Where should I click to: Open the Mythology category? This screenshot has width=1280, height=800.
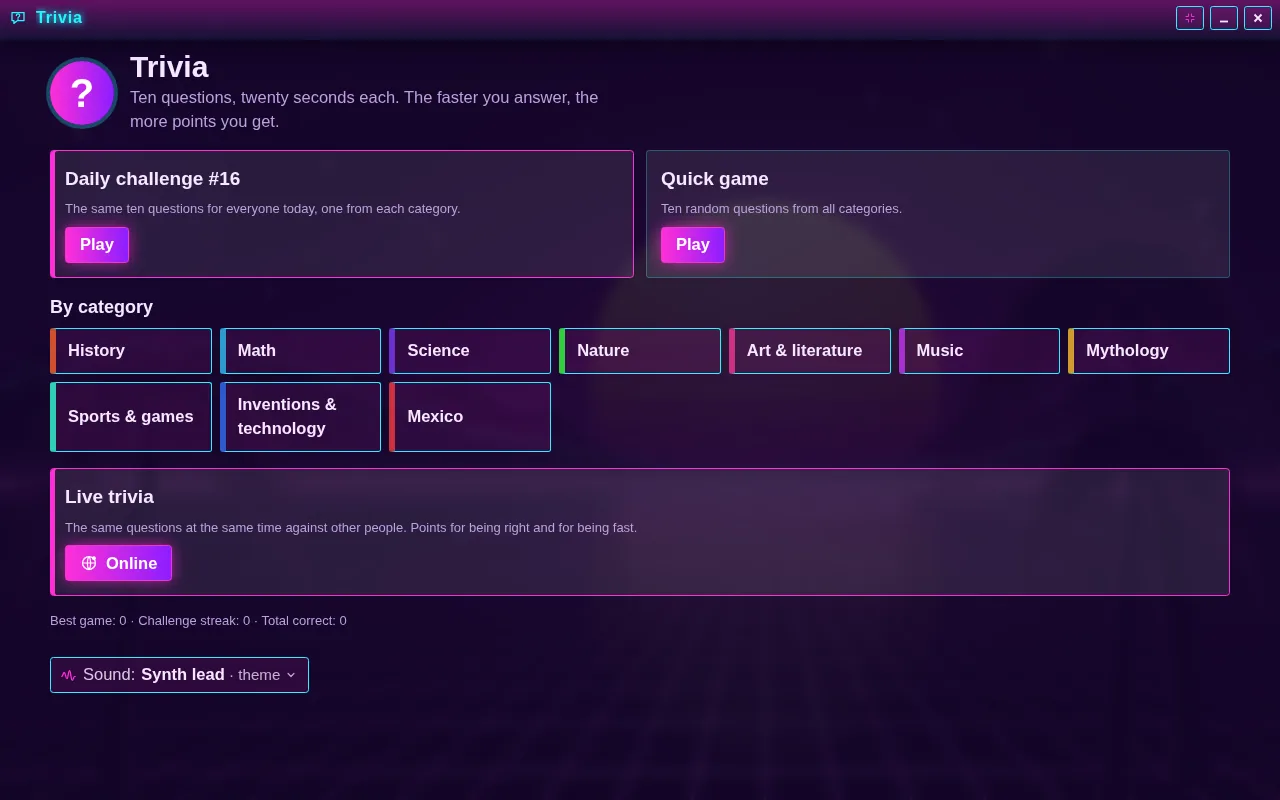pyautogui.click(x=1149, y=351)
